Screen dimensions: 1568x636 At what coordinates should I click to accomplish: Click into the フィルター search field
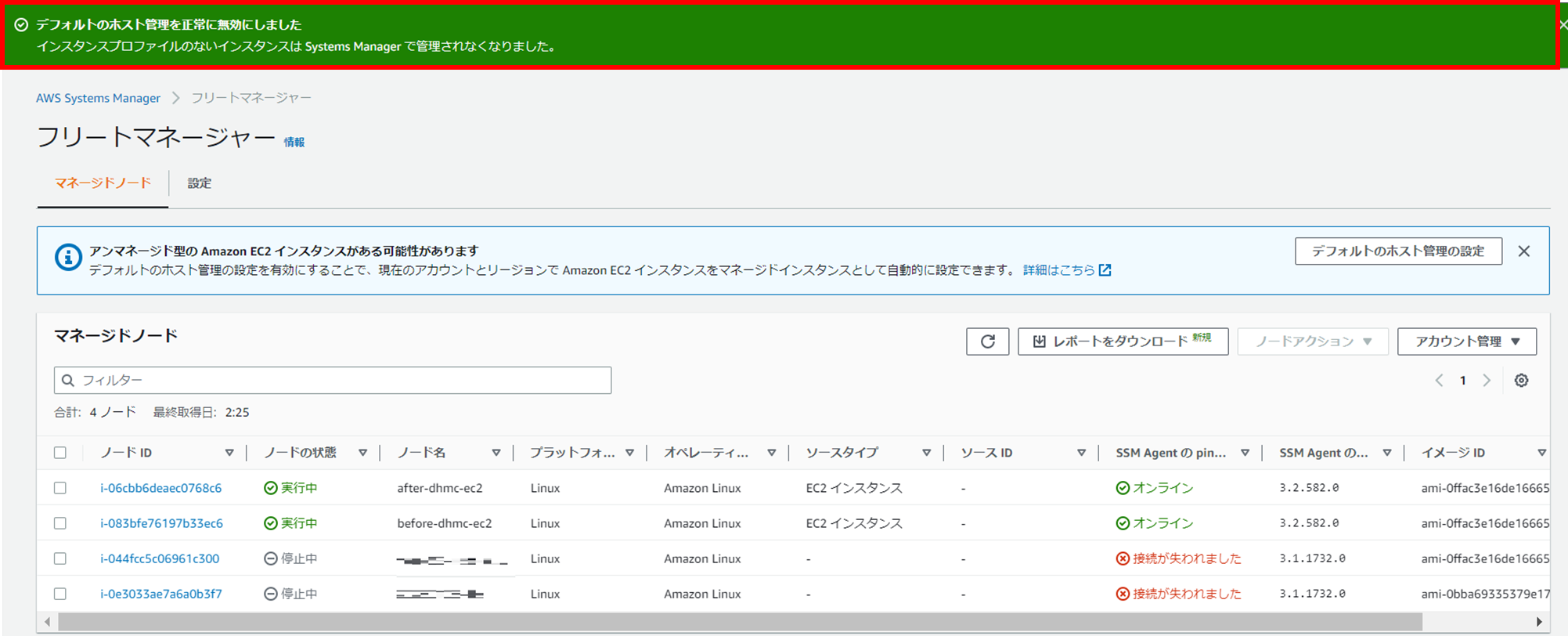(333, 381)
